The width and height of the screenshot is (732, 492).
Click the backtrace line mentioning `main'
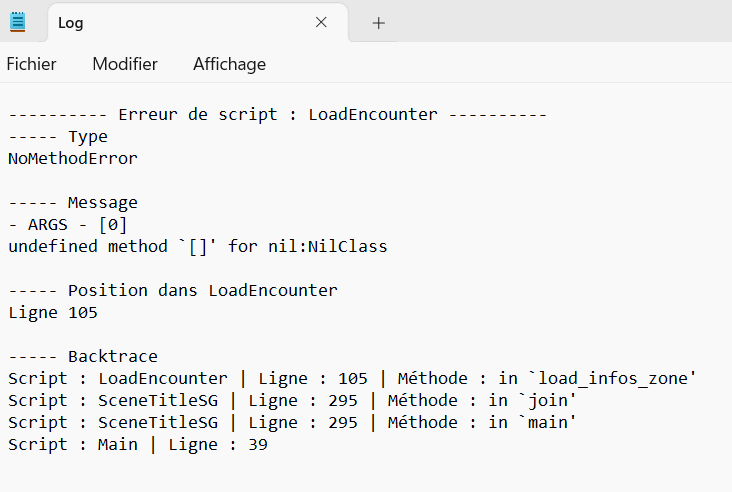point(292,422)
